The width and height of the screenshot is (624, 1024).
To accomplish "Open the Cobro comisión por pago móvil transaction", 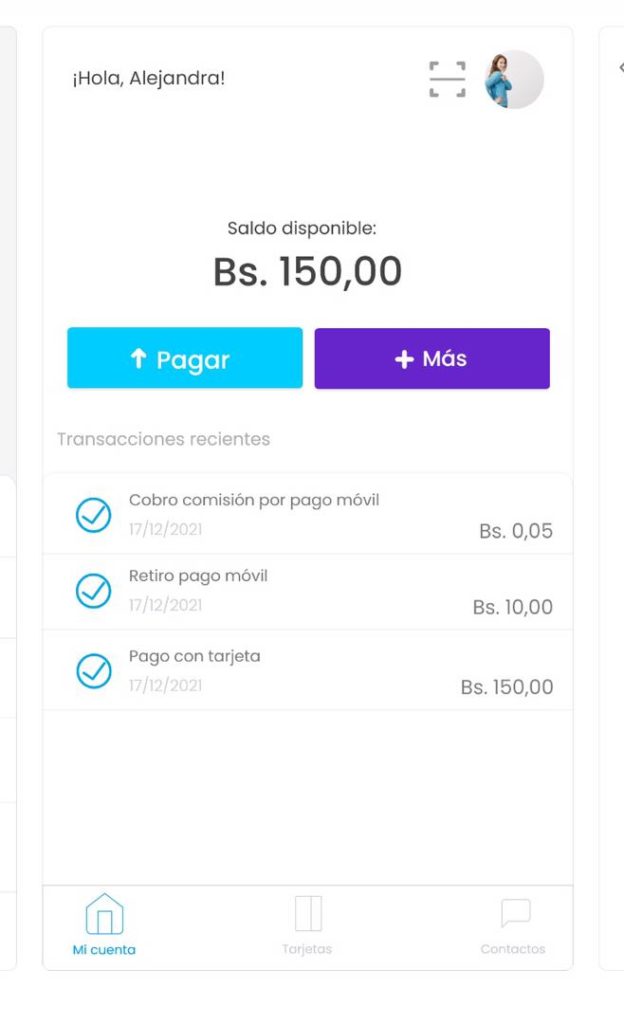I will click(254, 500).
